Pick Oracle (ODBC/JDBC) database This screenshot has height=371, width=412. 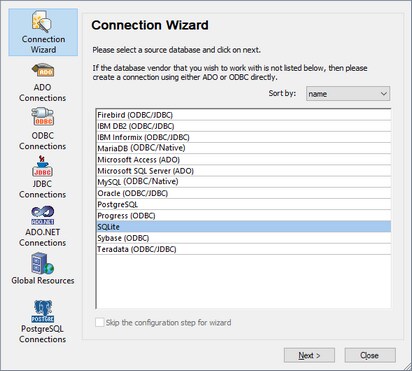tap(243, 193)
